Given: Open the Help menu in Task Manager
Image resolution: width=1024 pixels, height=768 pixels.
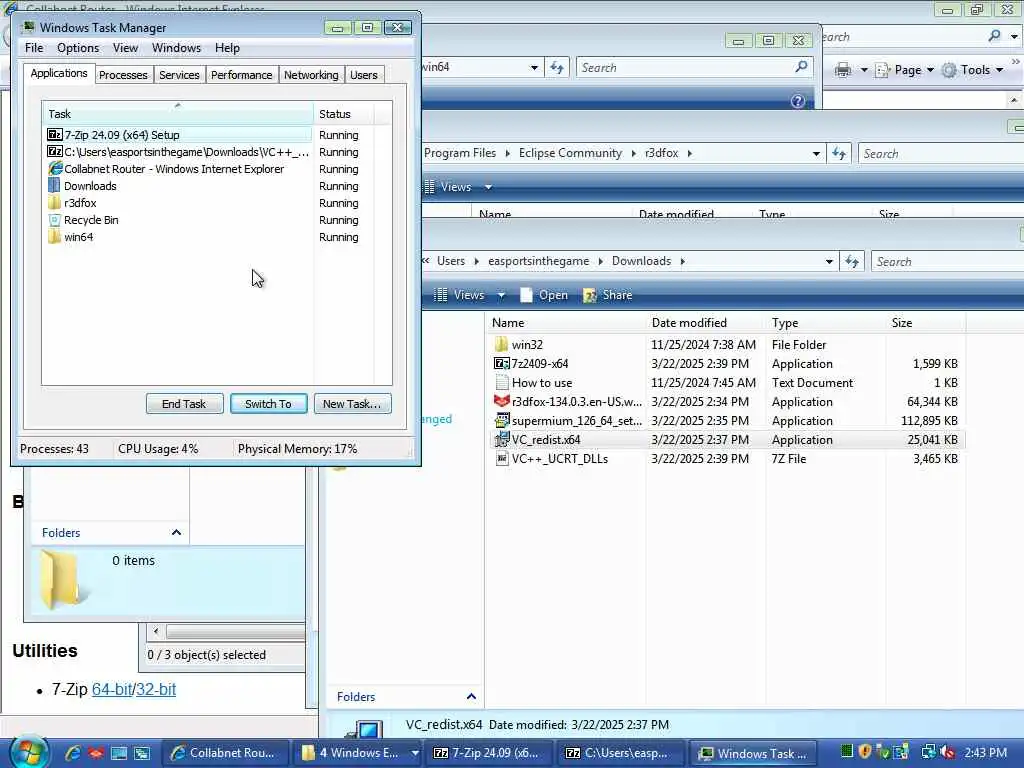Looking at the screenshot, I should click(x=227, y=48).
